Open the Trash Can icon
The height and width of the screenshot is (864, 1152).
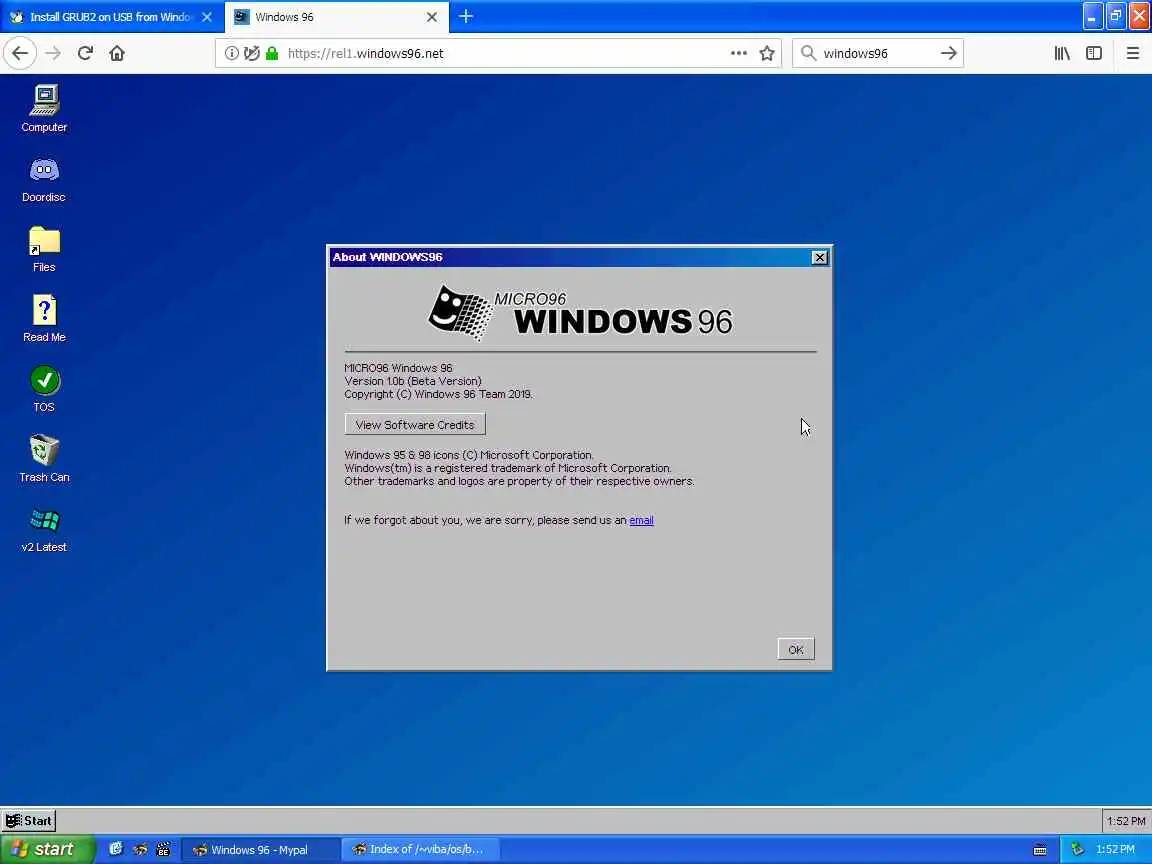click(44, 458)
